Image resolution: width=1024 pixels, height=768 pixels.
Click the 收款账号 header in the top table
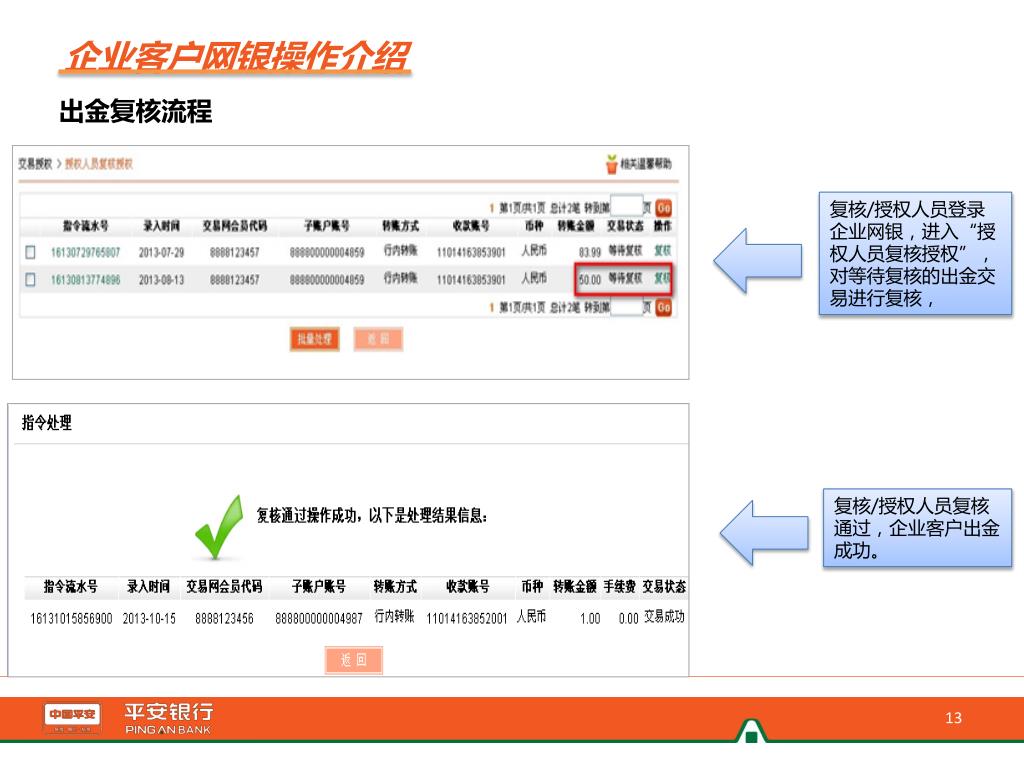pyautogui.click(x=471, y=226)
